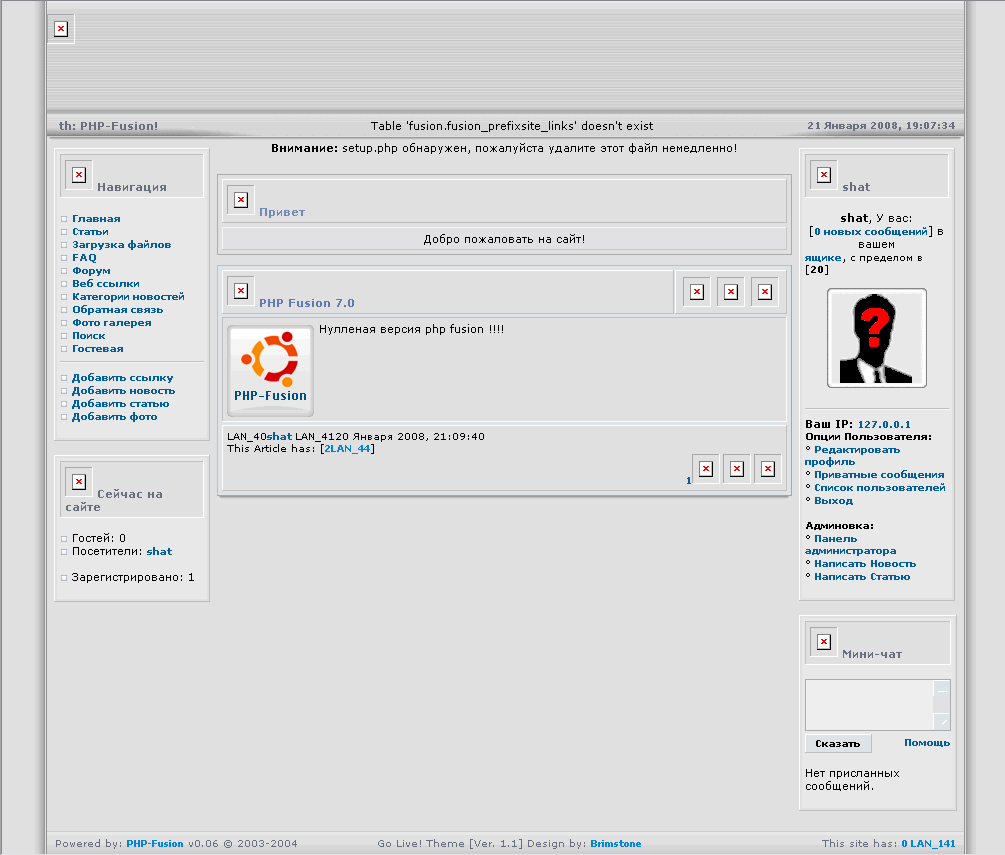Click the PHP-Fusion logo image in the article

click(270, 370)
